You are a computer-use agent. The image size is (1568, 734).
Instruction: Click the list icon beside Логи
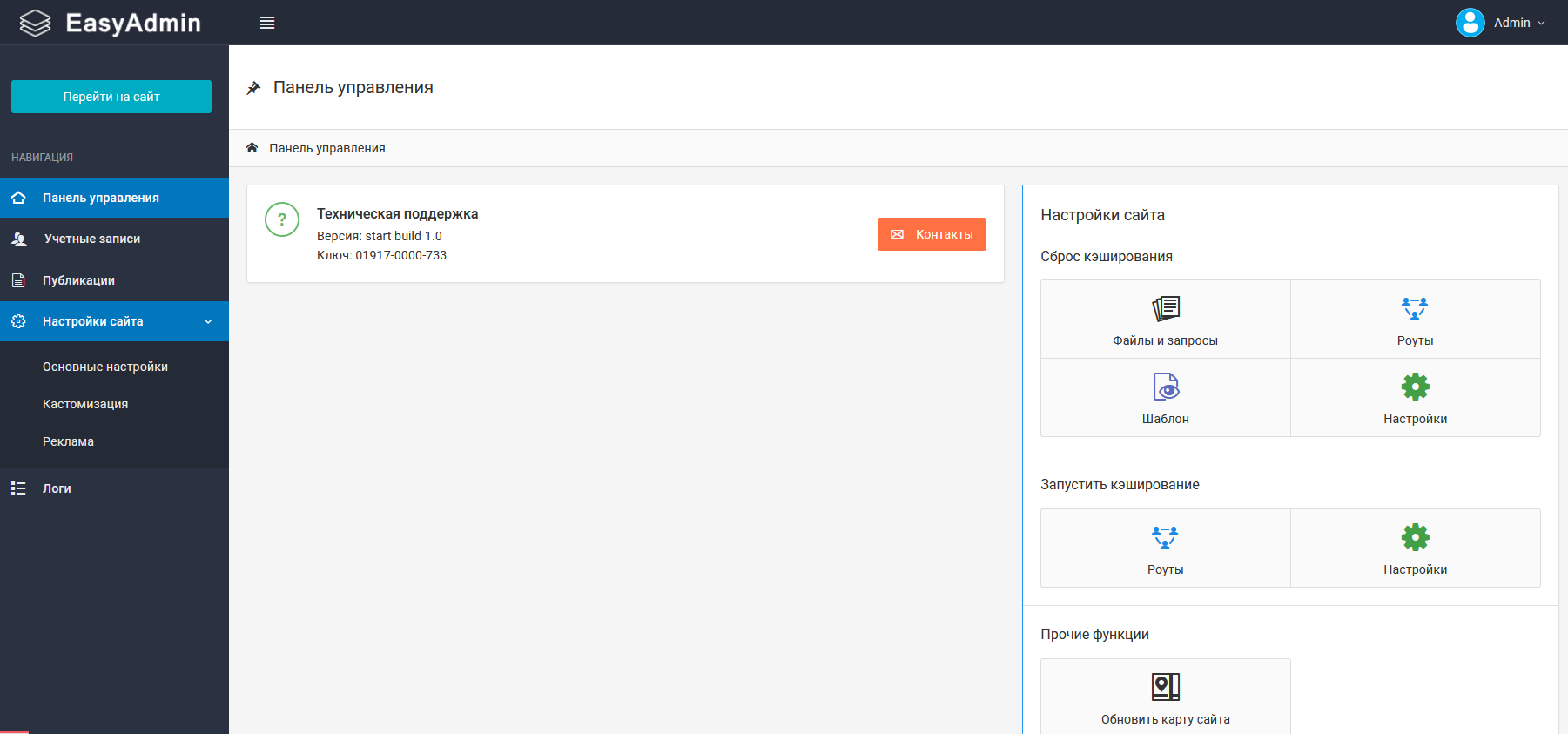(x=18, y=488)
